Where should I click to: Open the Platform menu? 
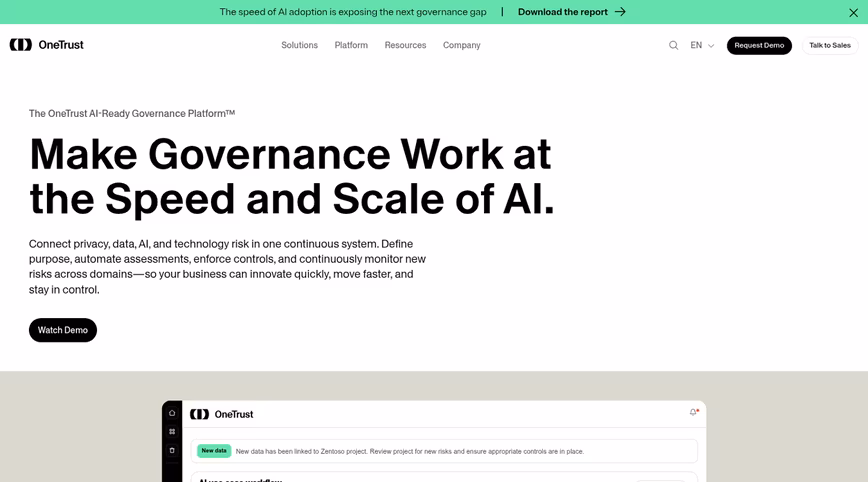click(351, 45)
